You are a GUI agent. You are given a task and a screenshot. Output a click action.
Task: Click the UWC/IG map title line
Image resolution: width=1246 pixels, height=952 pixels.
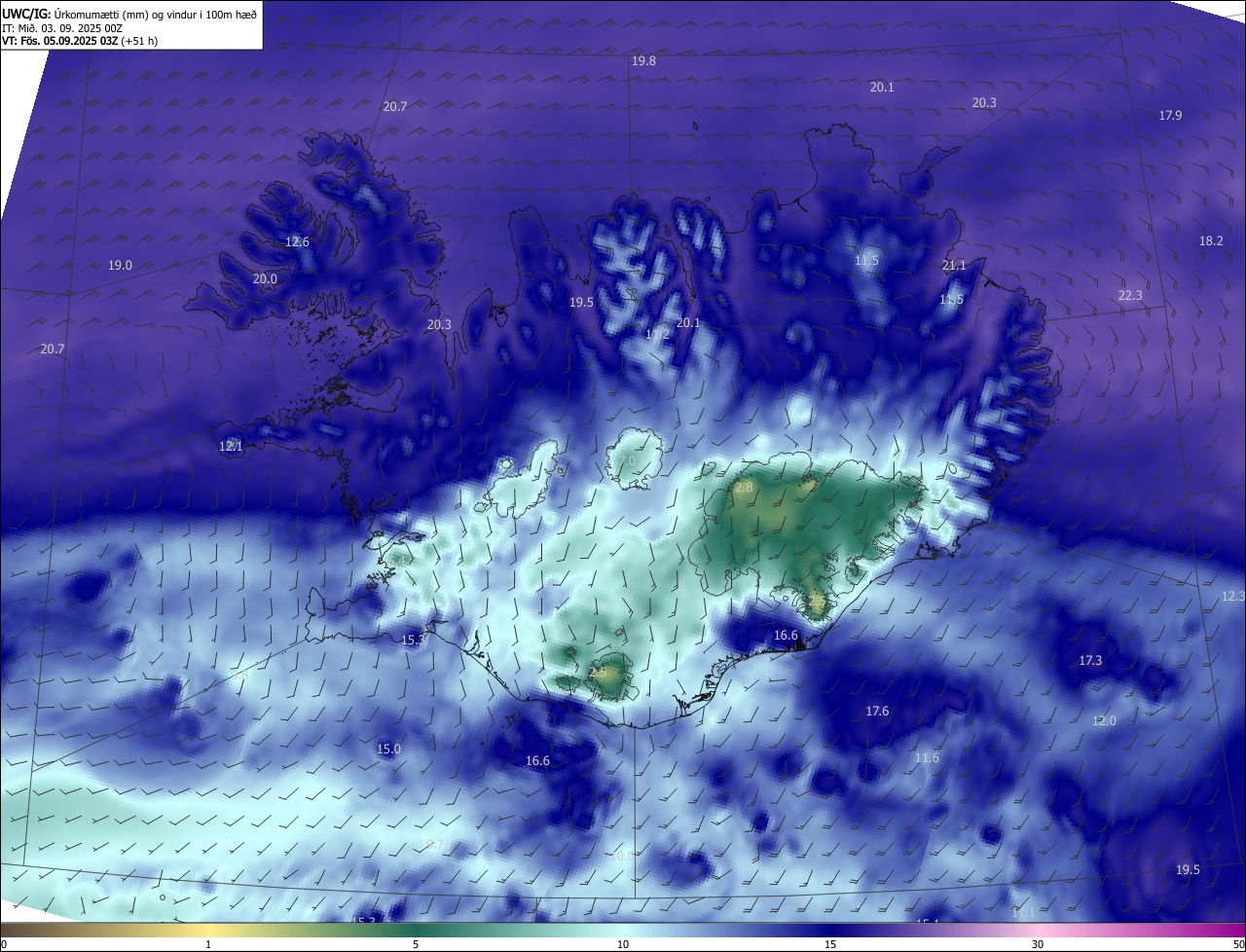click(129, 13)
